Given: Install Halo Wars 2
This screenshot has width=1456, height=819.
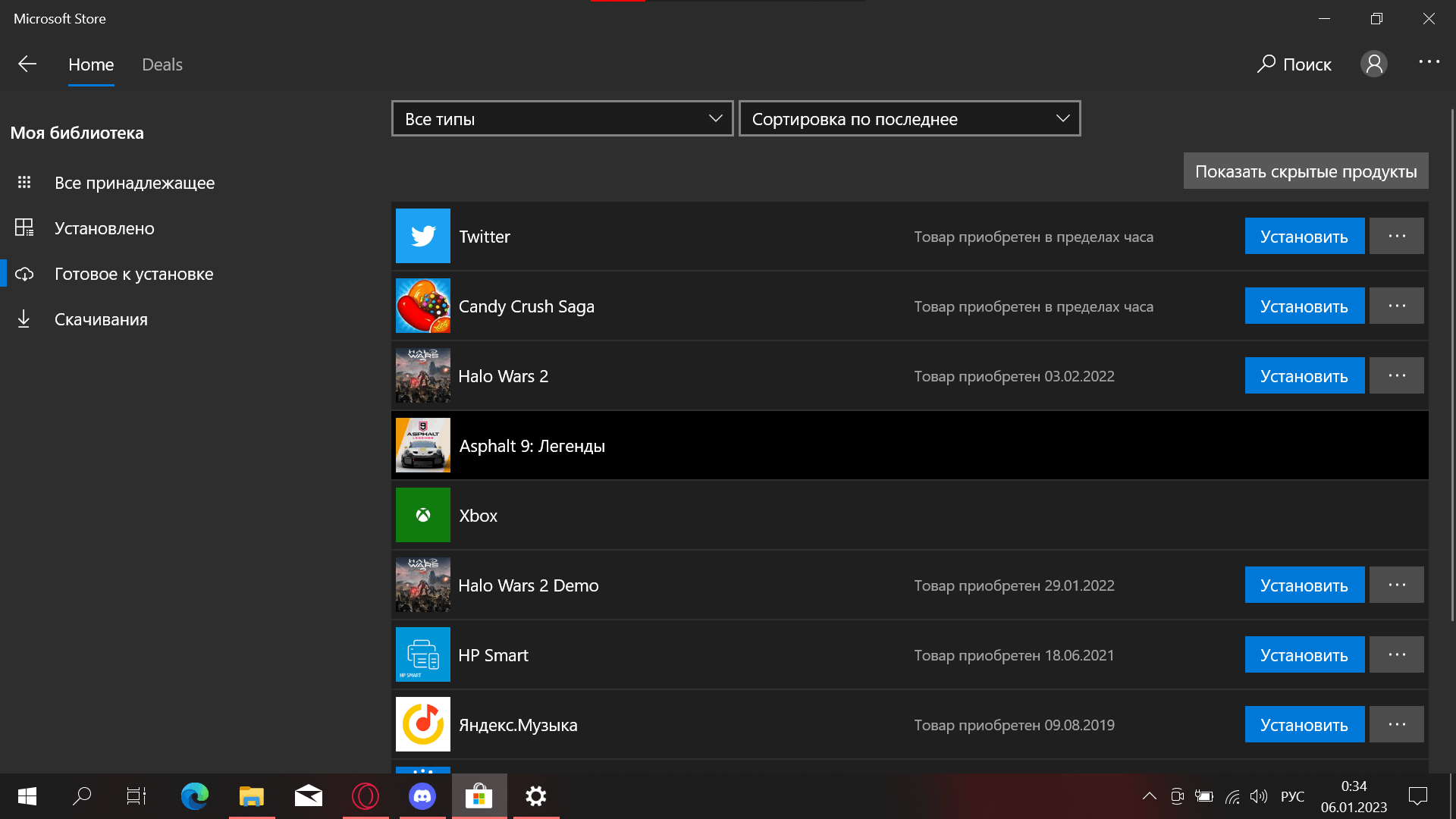Looking at the screenshot, I should [x=1304, y=375].
